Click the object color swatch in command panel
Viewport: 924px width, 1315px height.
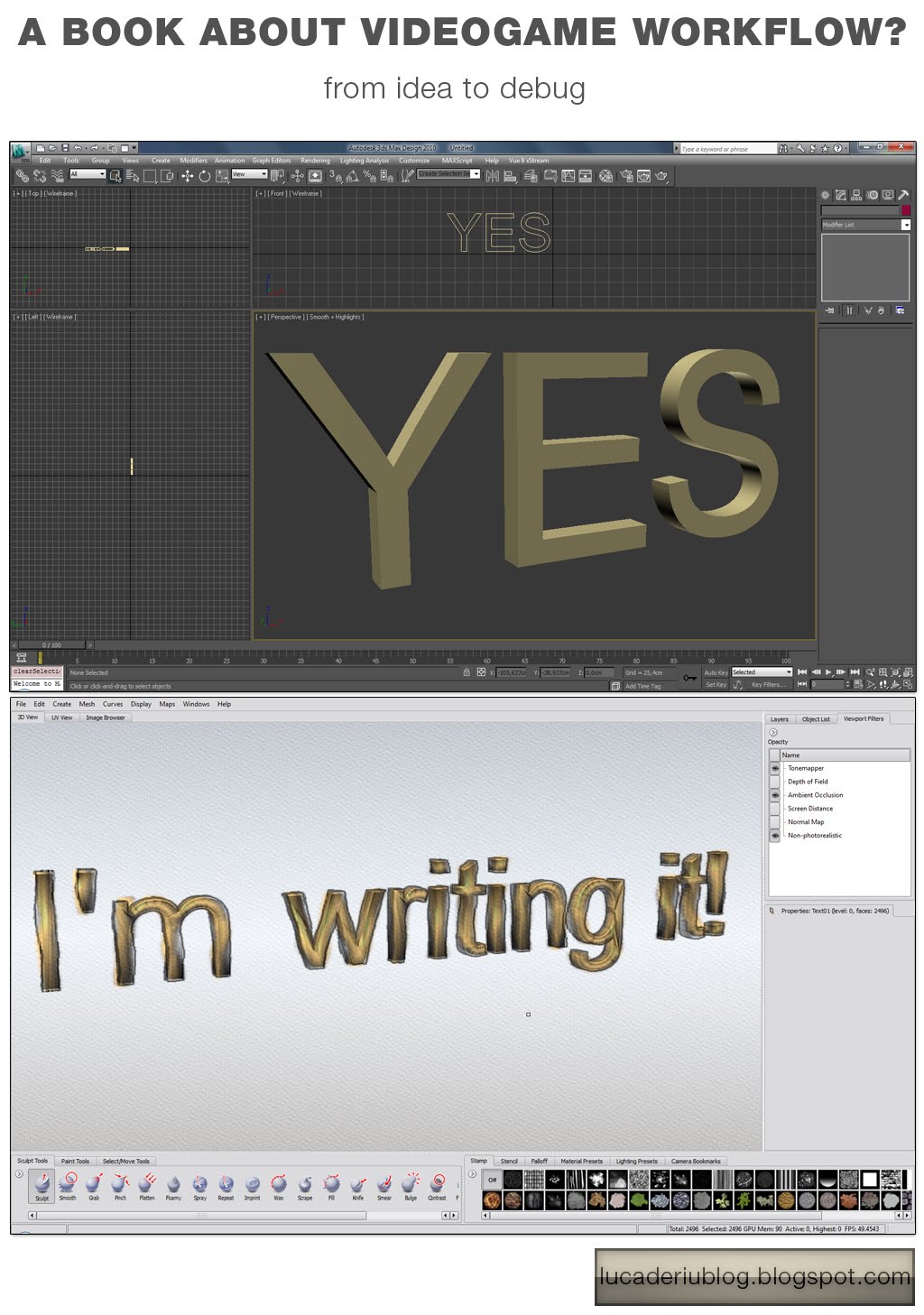[906, 210]
